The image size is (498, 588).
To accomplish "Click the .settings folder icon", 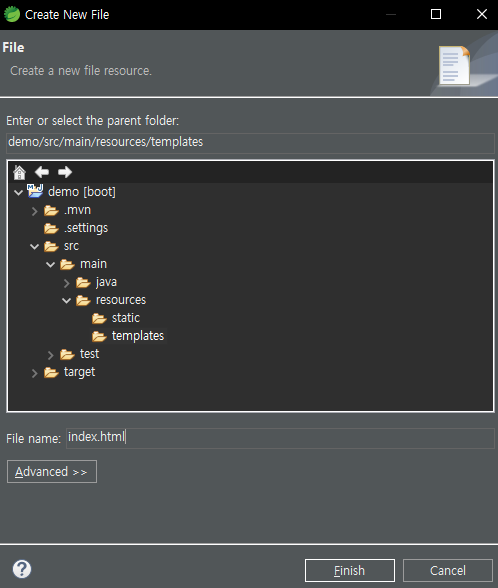I will click(51, 228).
